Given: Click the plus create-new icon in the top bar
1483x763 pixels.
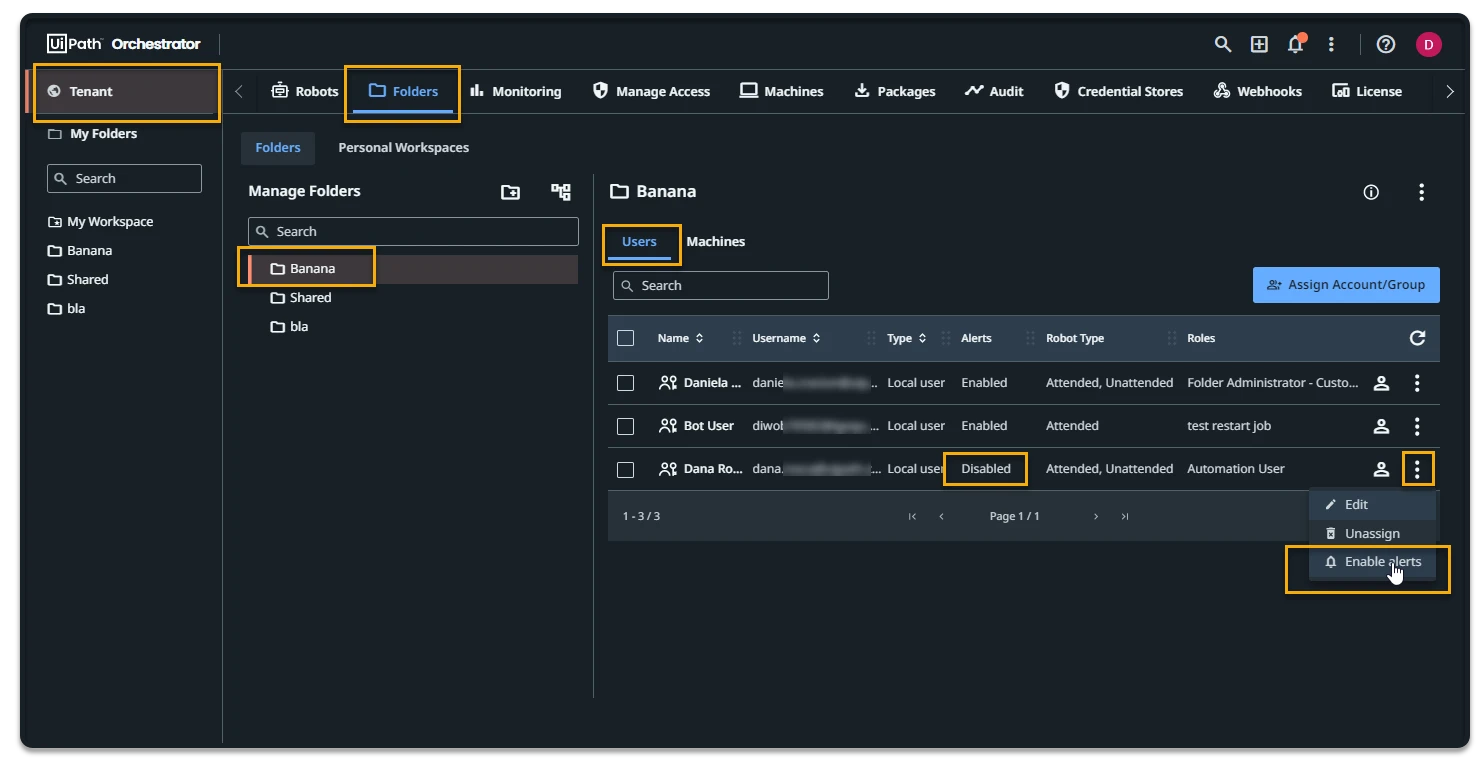Looking at the screenshot, I should [1259, 44].
